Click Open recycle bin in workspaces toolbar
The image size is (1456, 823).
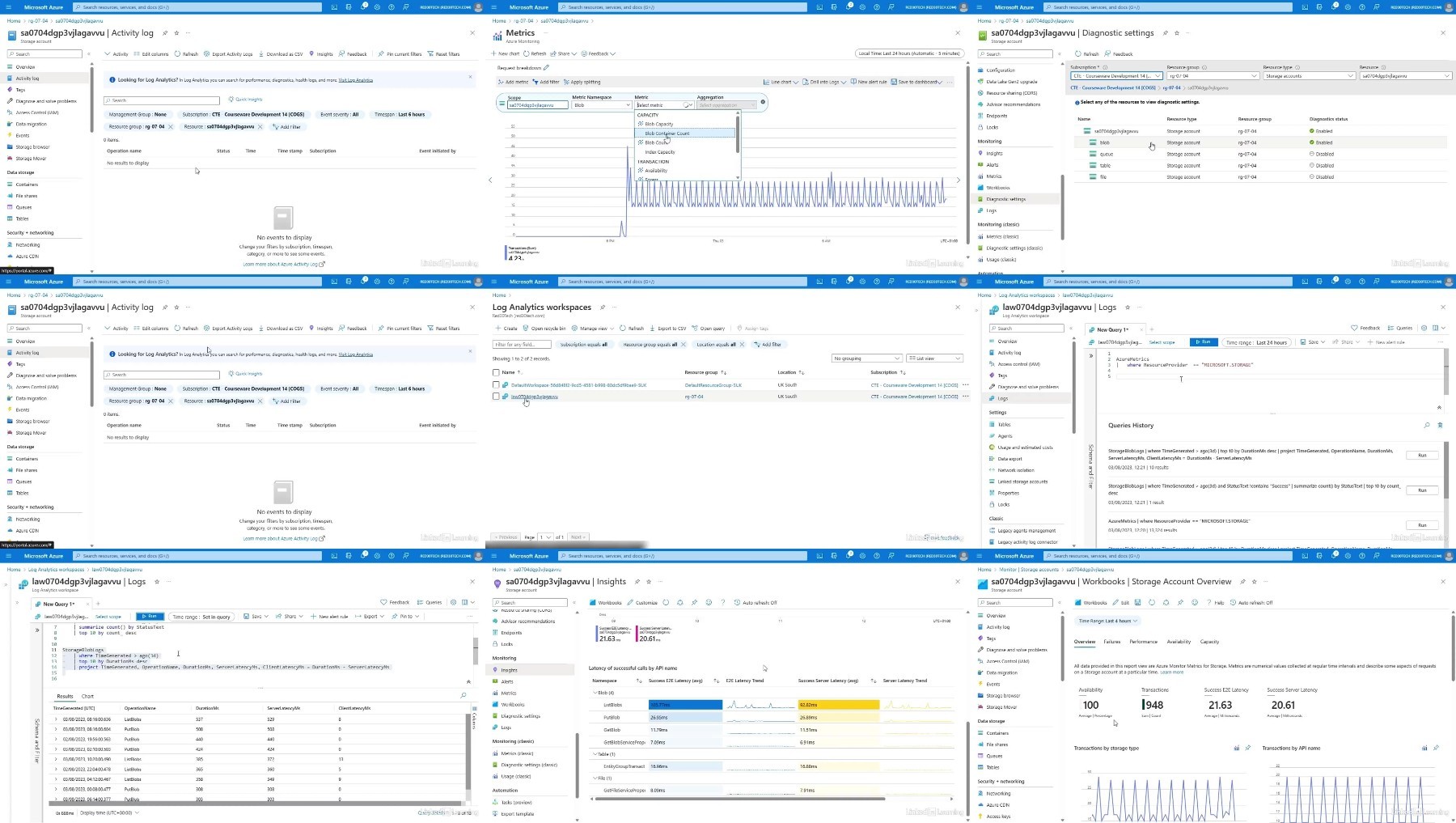point(544,329)
